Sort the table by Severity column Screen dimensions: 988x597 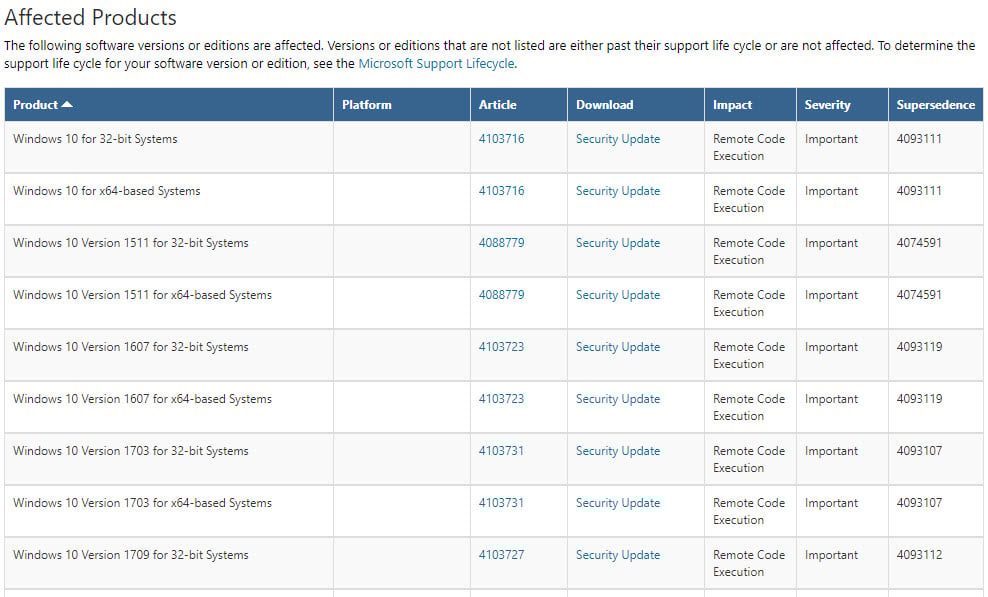pyautogui.click(x=827, y=105)
